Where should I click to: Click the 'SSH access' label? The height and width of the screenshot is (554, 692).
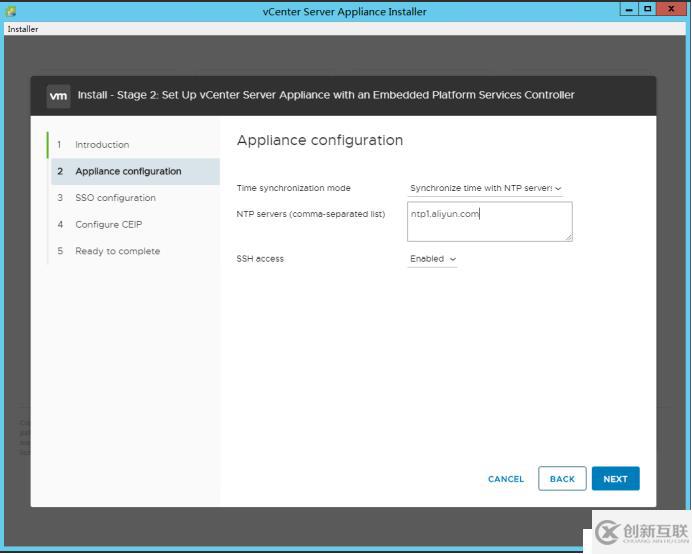click(260, 259)
